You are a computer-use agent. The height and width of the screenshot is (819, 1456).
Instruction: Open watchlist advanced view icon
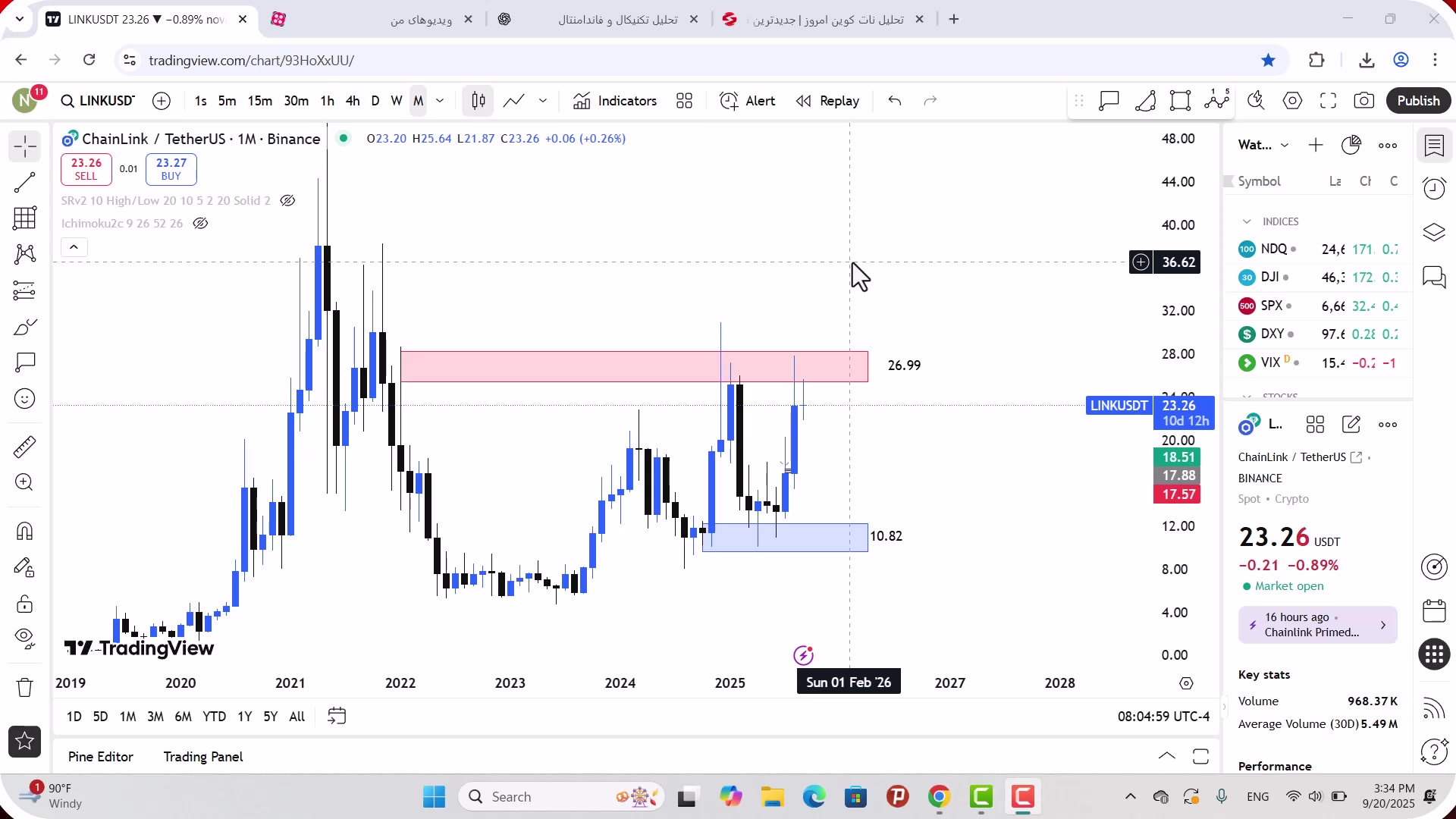[x=1351, y=145]
